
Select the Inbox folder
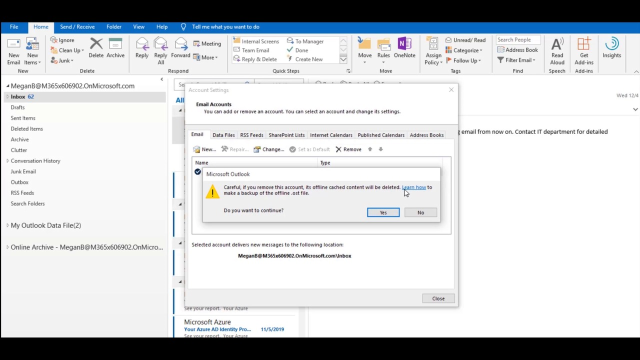click(85, 97)
